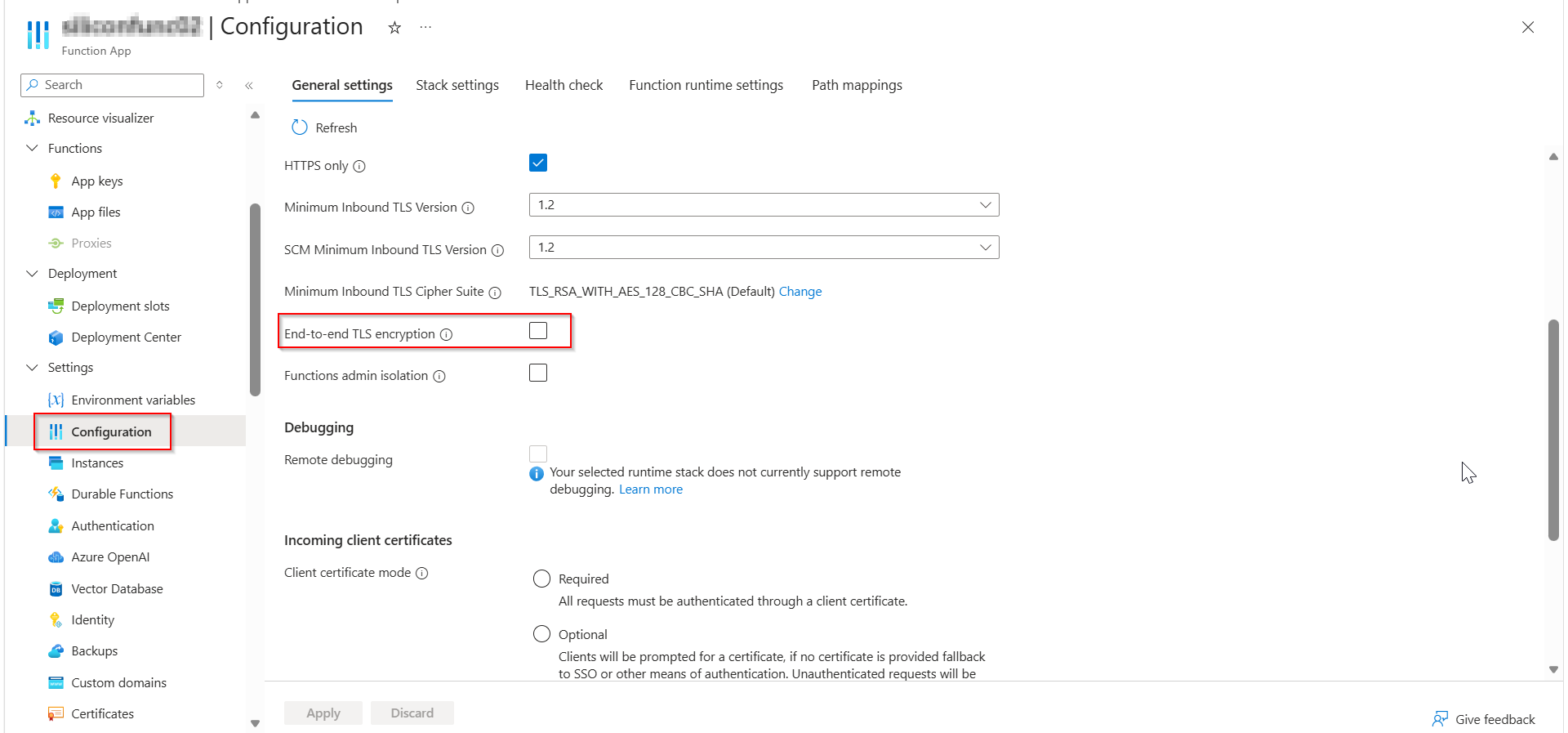Click the Vector Database icon
Image resolution: width=1568 pixels, height=733 pixels.
pos(56,589)
